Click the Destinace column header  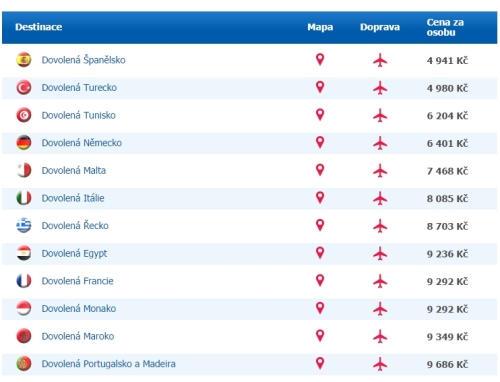(39, 27)
